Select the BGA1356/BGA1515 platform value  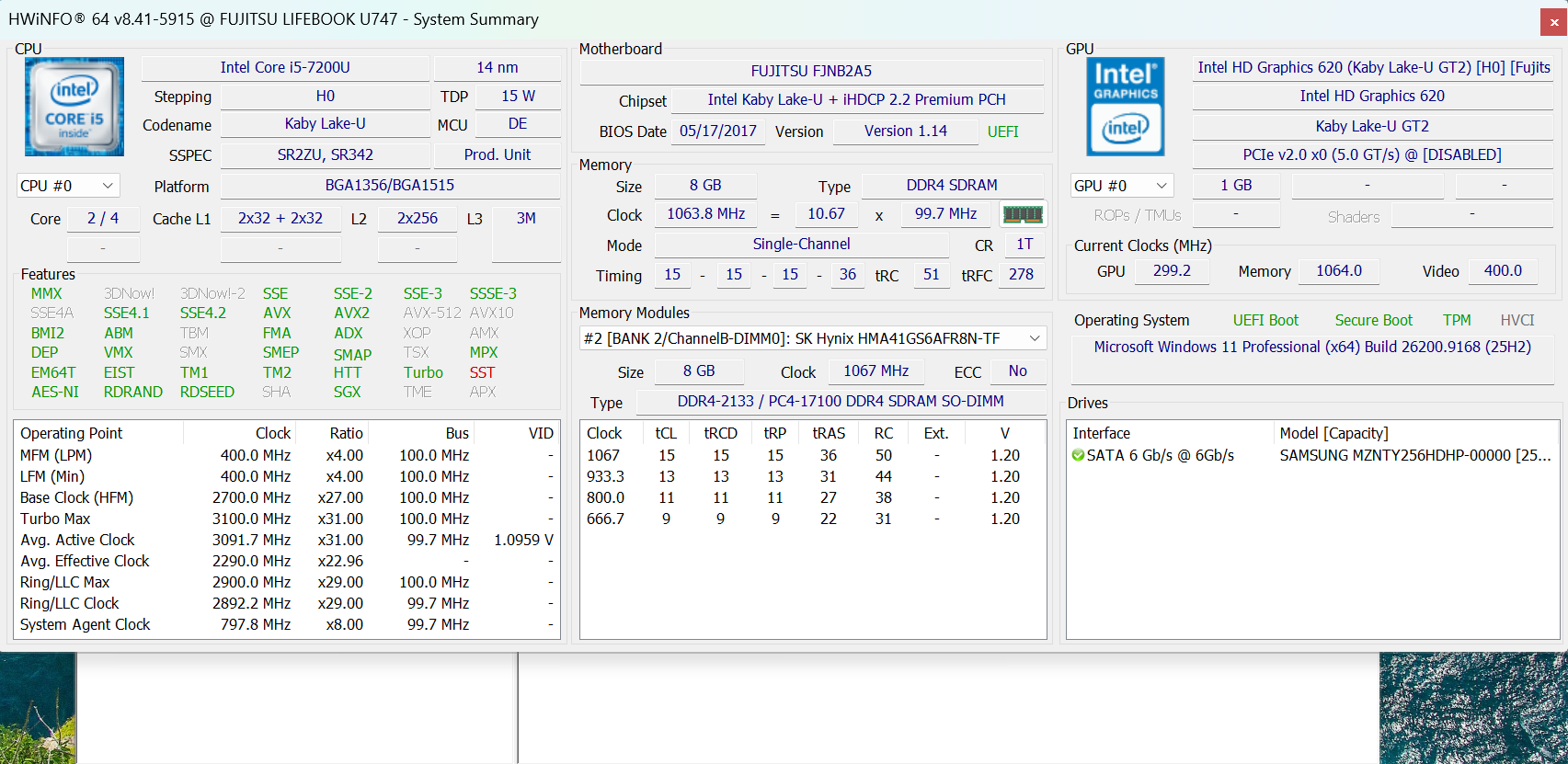390,185
